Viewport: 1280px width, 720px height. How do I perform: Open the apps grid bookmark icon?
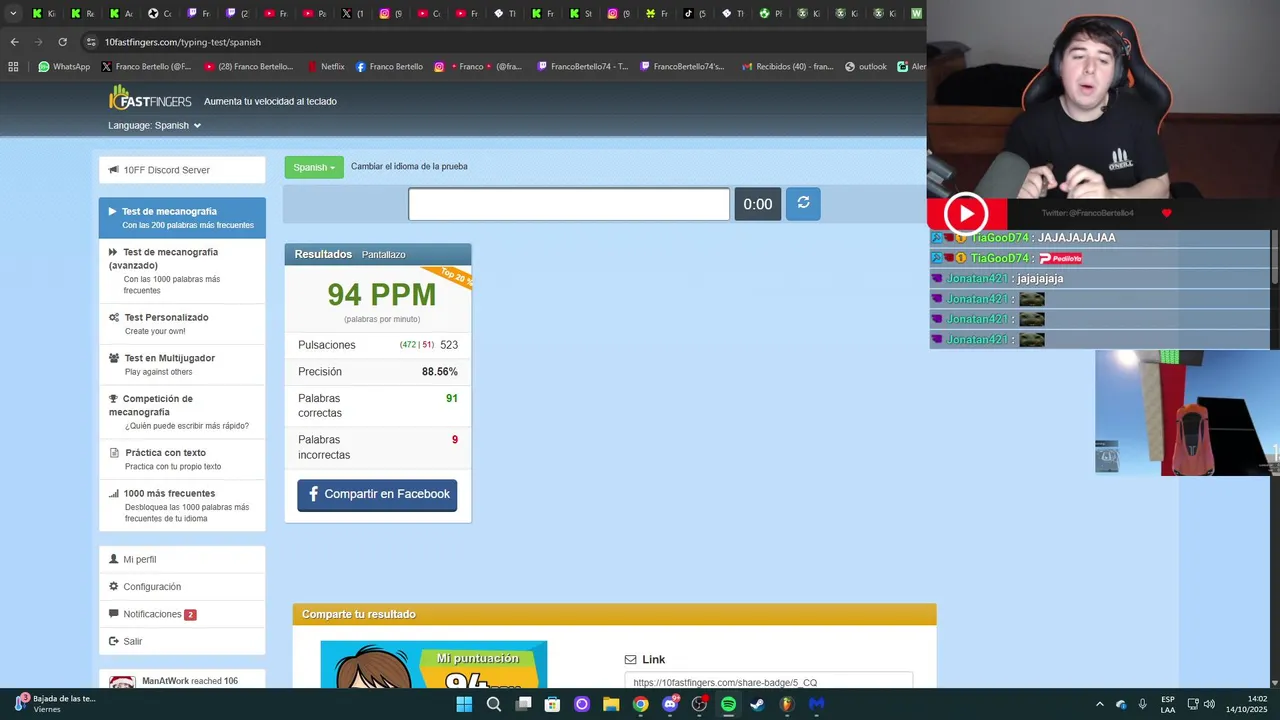pyautogui.click(x=13, y=67)
